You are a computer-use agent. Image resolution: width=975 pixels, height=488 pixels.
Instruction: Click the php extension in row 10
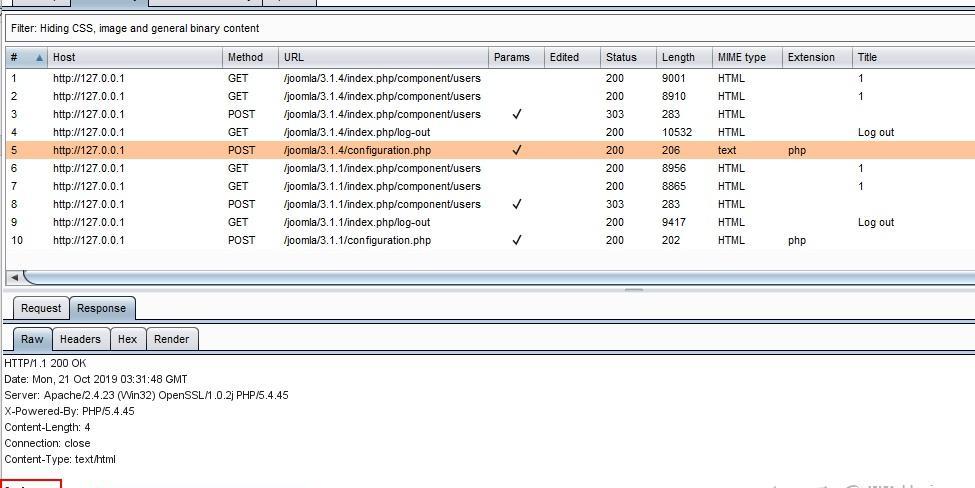click(797, 241)
